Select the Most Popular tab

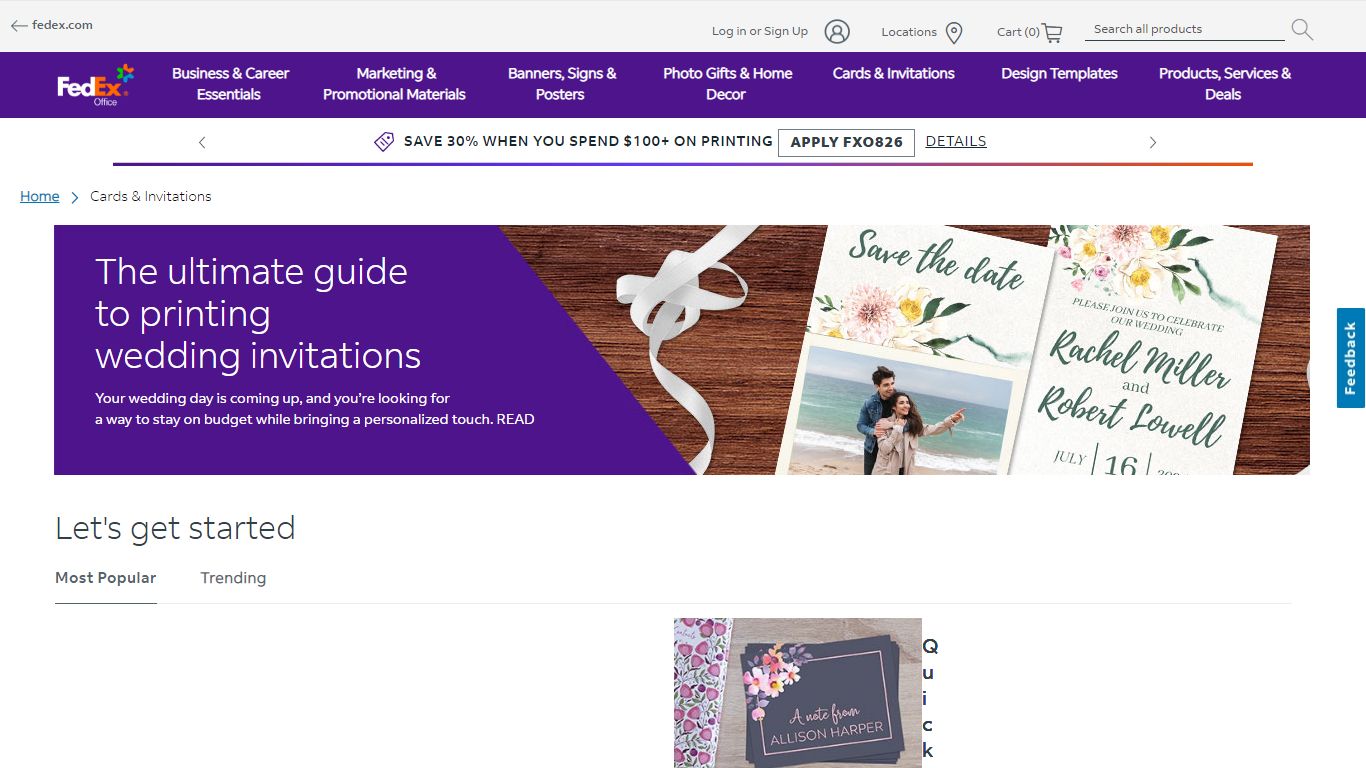click(106, 578)
